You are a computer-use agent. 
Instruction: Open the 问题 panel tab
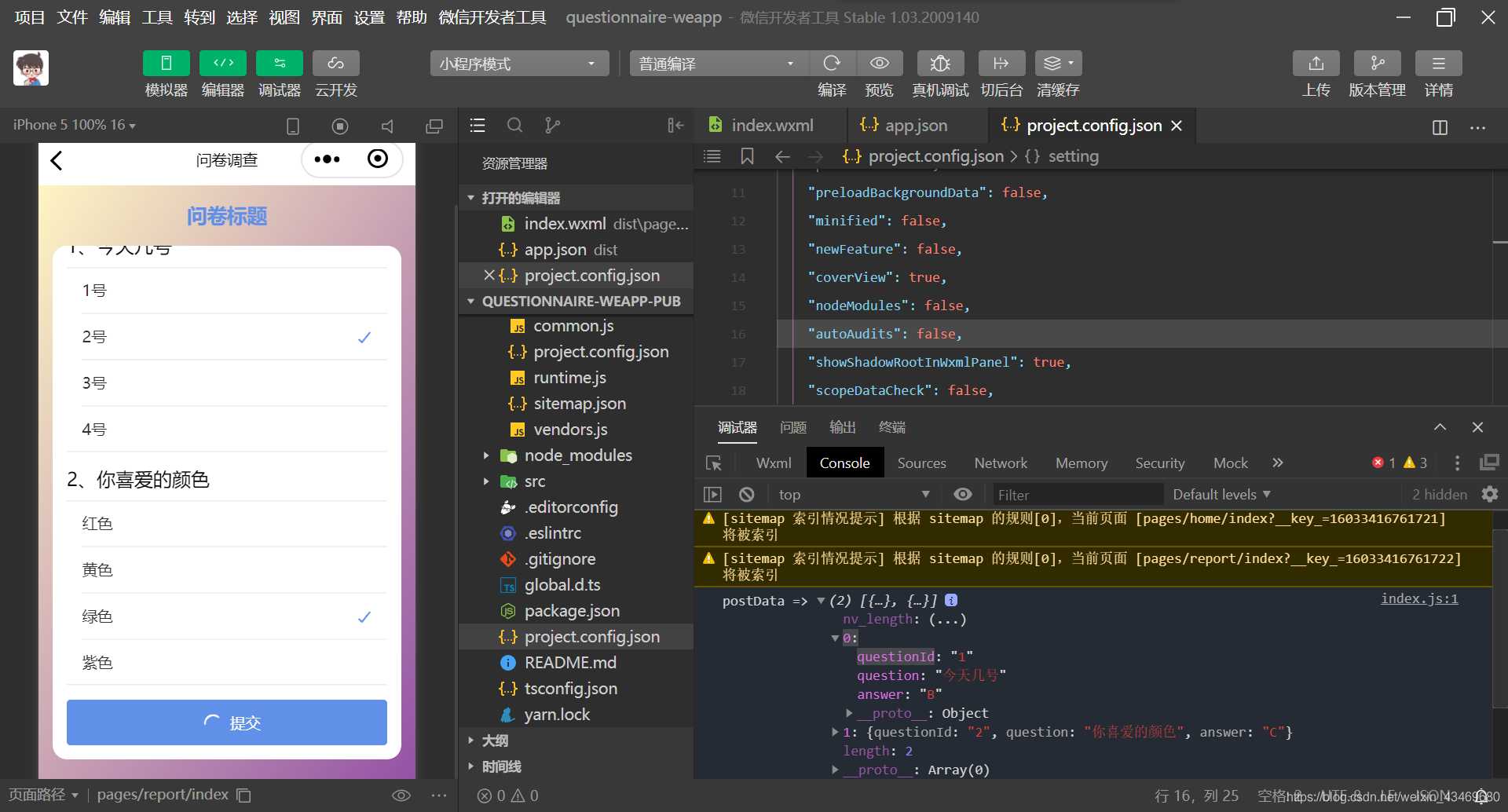(793, 427)
